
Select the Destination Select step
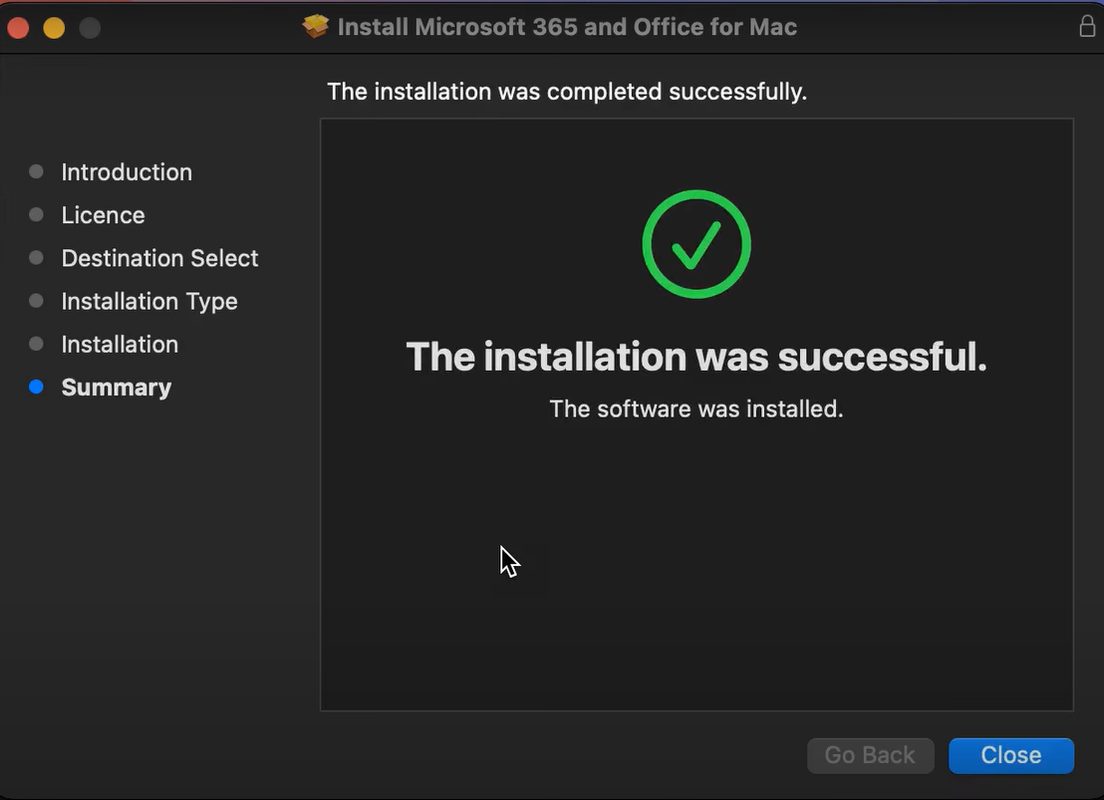click(x=159, y=258)
